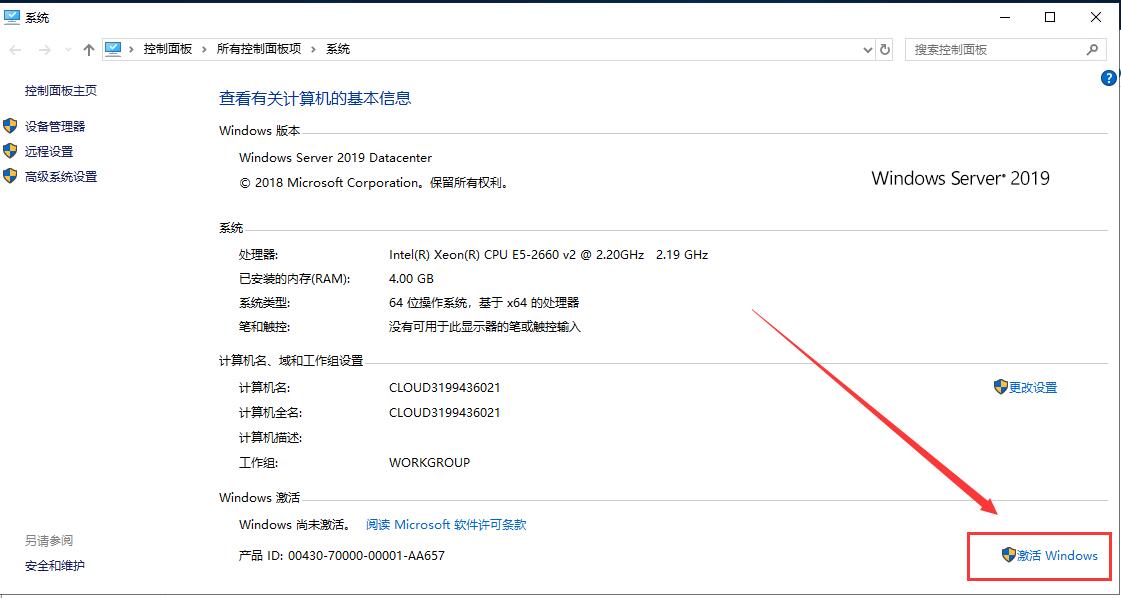Click shield icon beside 远程设置
This screenshot has height=598, width=1121.
point(10,151)
